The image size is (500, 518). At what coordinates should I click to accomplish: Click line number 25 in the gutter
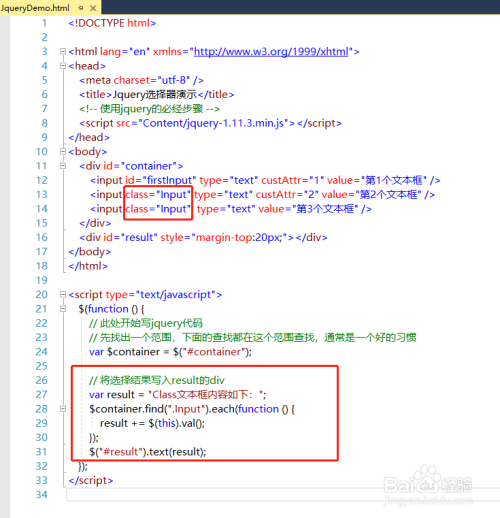point(42,366)
